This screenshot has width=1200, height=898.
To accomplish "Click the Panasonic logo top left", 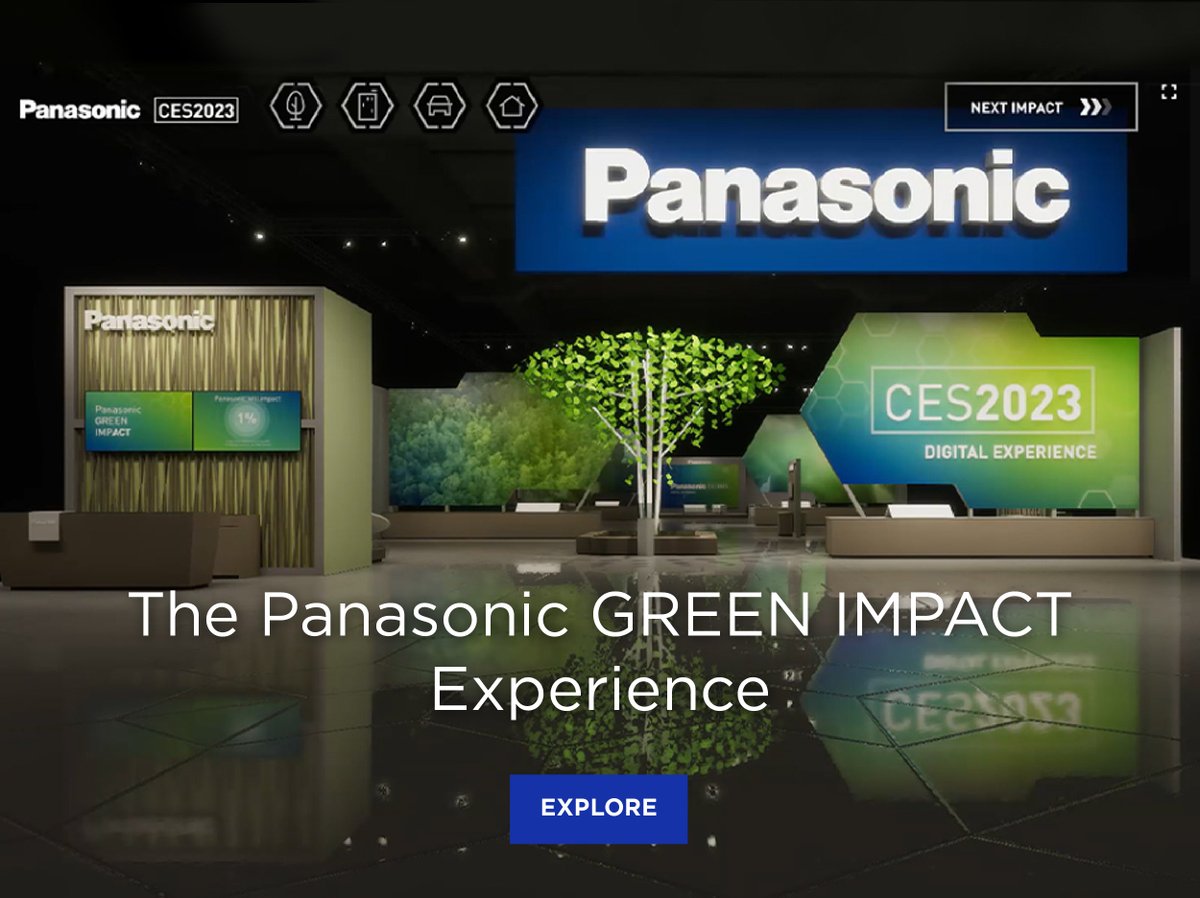I will pos(80,110).
